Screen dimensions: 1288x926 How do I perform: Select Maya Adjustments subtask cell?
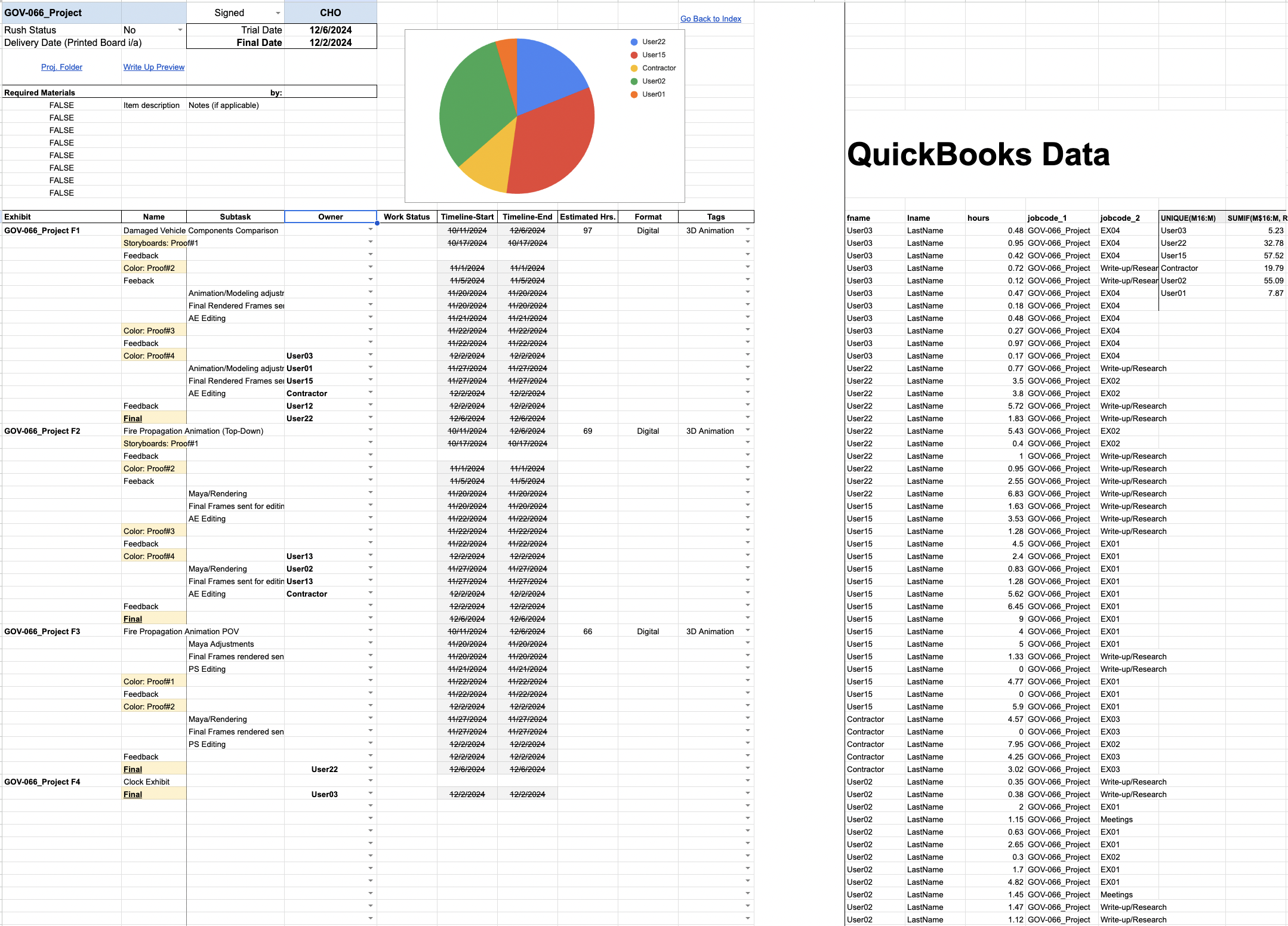[235, 644]
